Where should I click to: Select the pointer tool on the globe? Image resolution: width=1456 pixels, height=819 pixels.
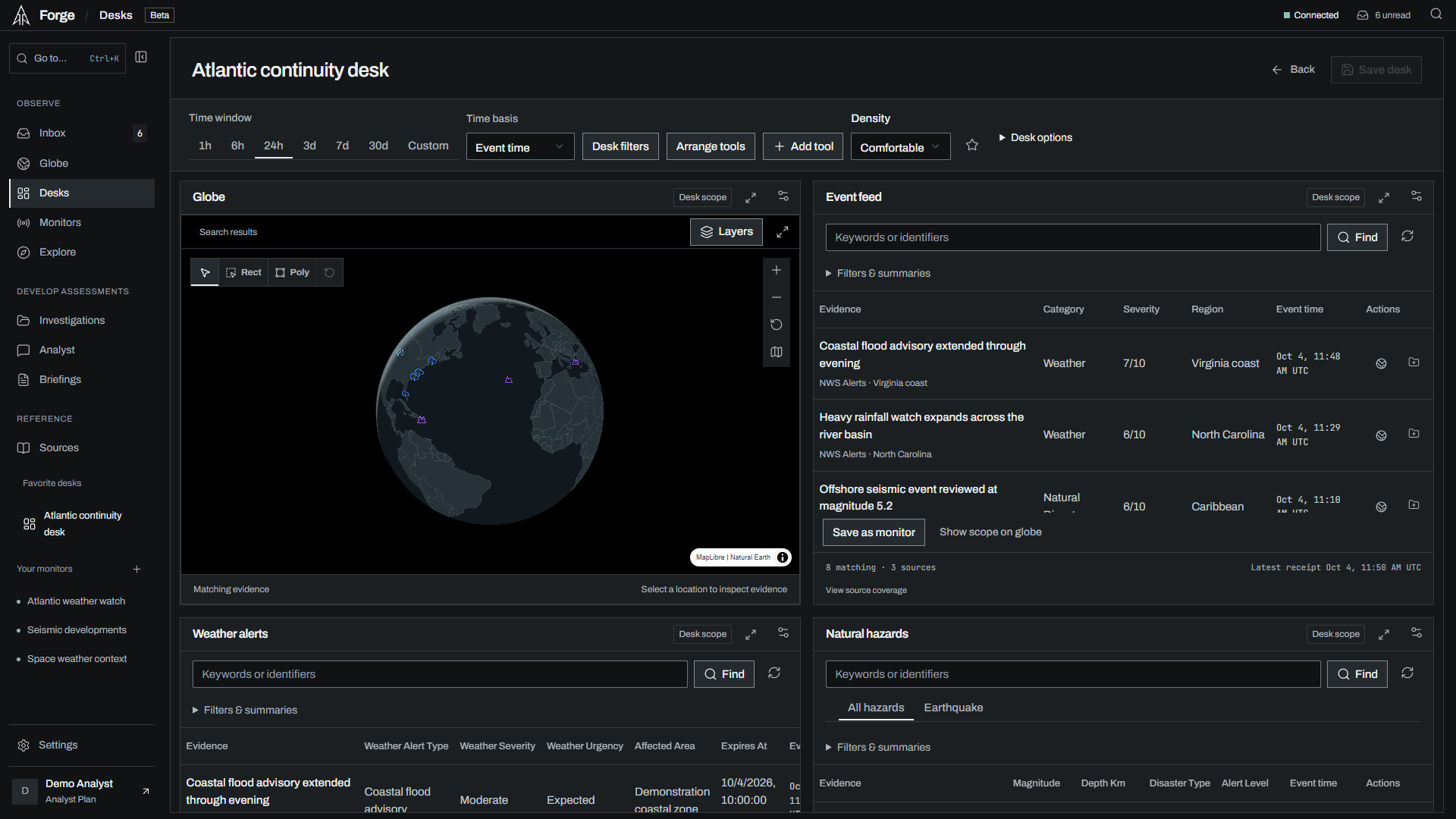click(205, 272)
